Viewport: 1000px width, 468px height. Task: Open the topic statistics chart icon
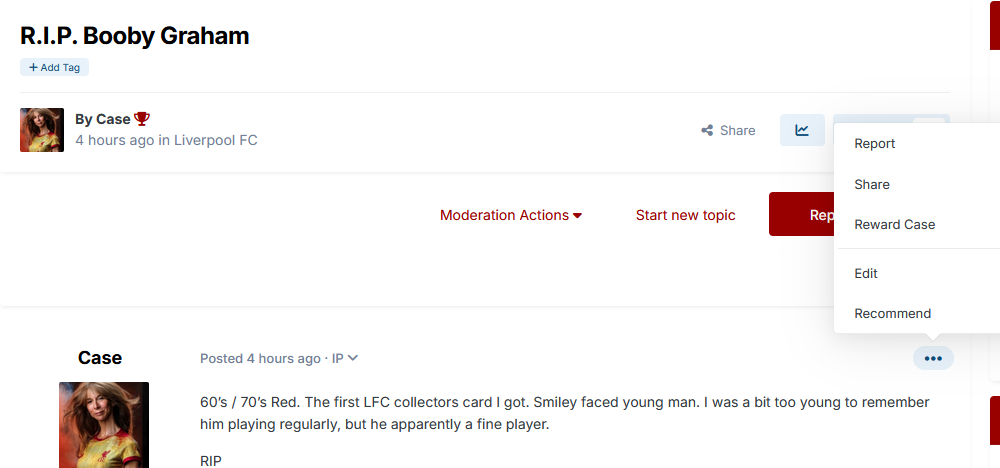(802, 130)
